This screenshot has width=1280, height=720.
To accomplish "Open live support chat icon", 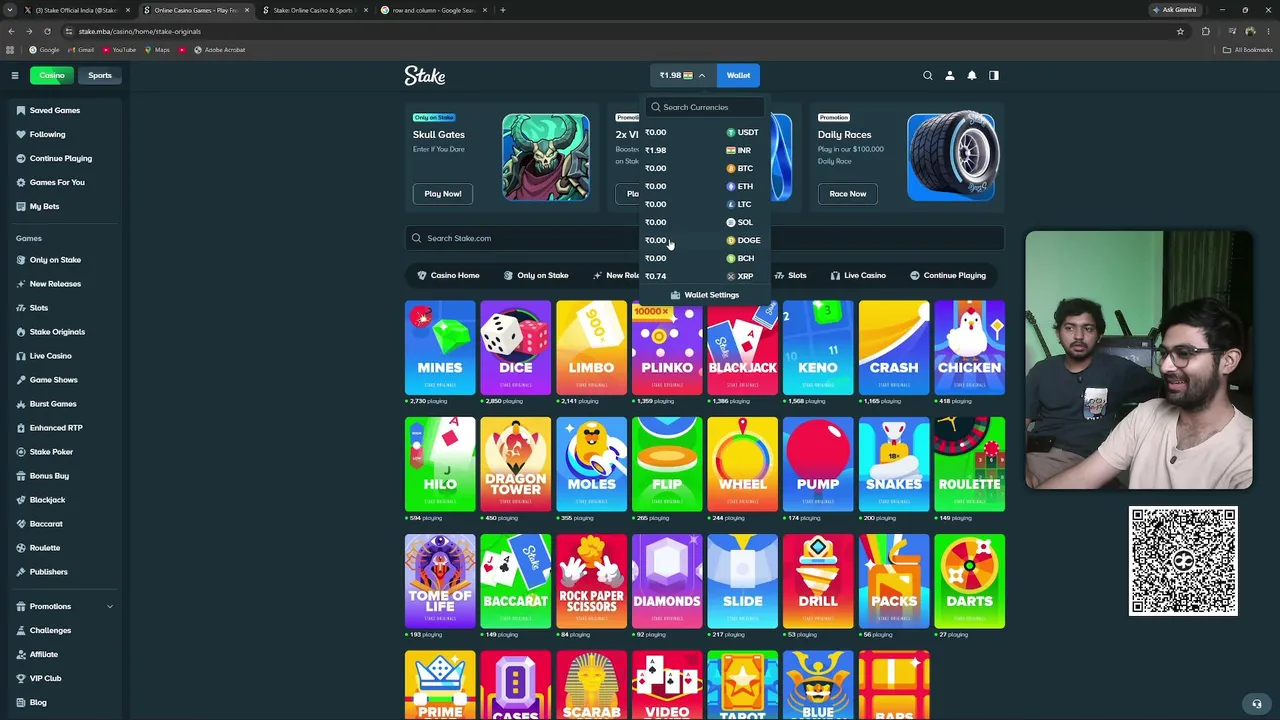I will [x=1257, y=703].
